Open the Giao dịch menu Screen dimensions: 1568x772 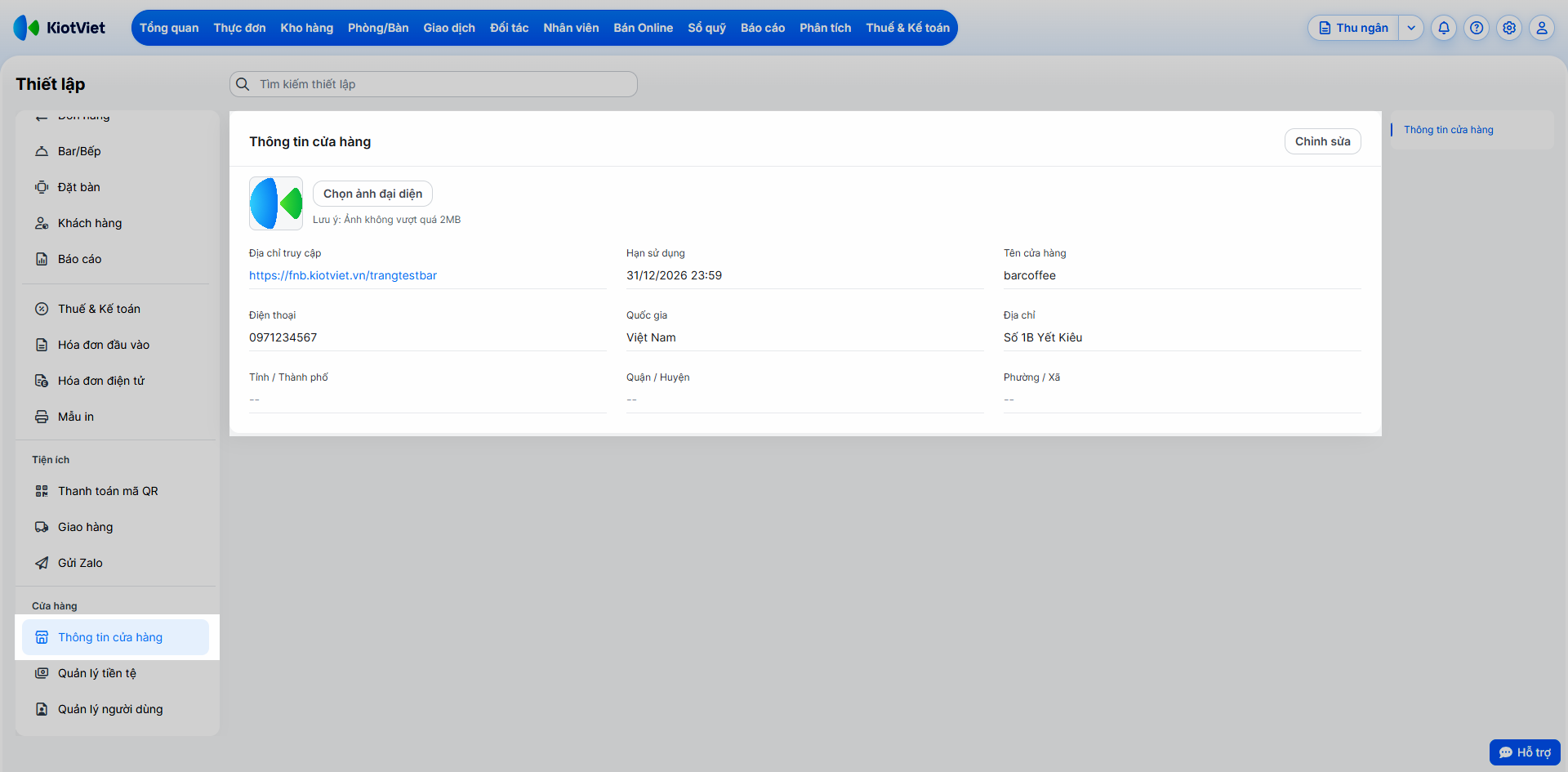(449, 28)
